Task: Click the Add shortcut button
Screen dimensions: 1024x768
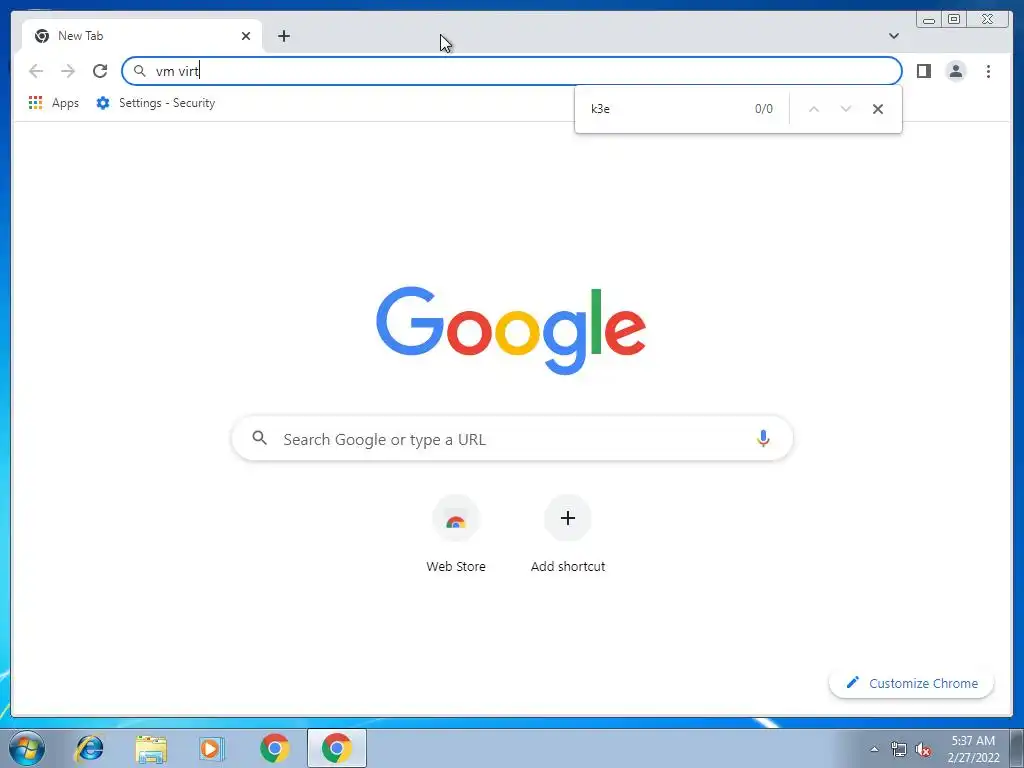Action: [568, 536]
